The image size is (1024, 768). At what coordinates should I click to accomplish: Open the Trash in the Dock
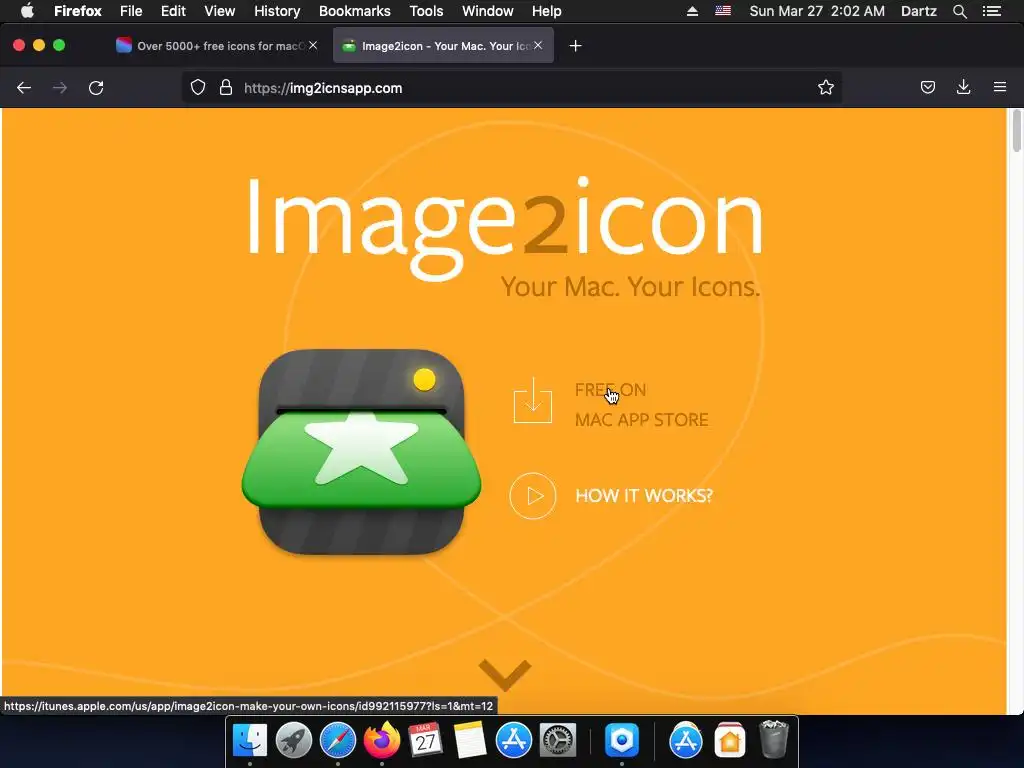774,739
